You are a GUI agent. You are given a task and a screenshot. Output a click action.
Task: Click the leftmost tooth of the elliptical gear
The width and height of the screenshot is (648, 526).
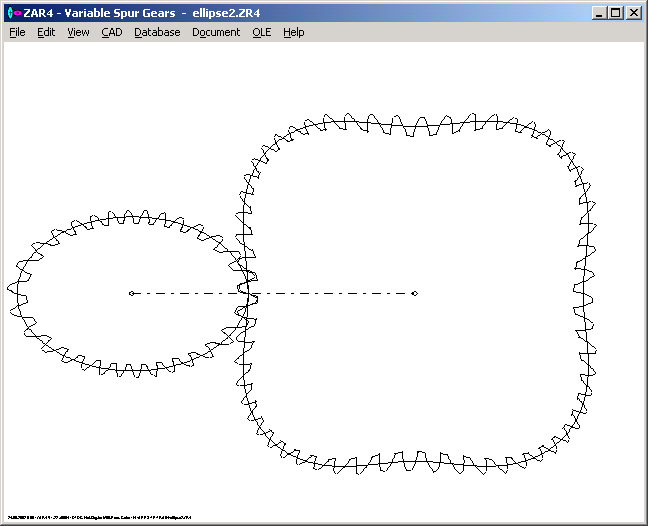coord(12,288)
